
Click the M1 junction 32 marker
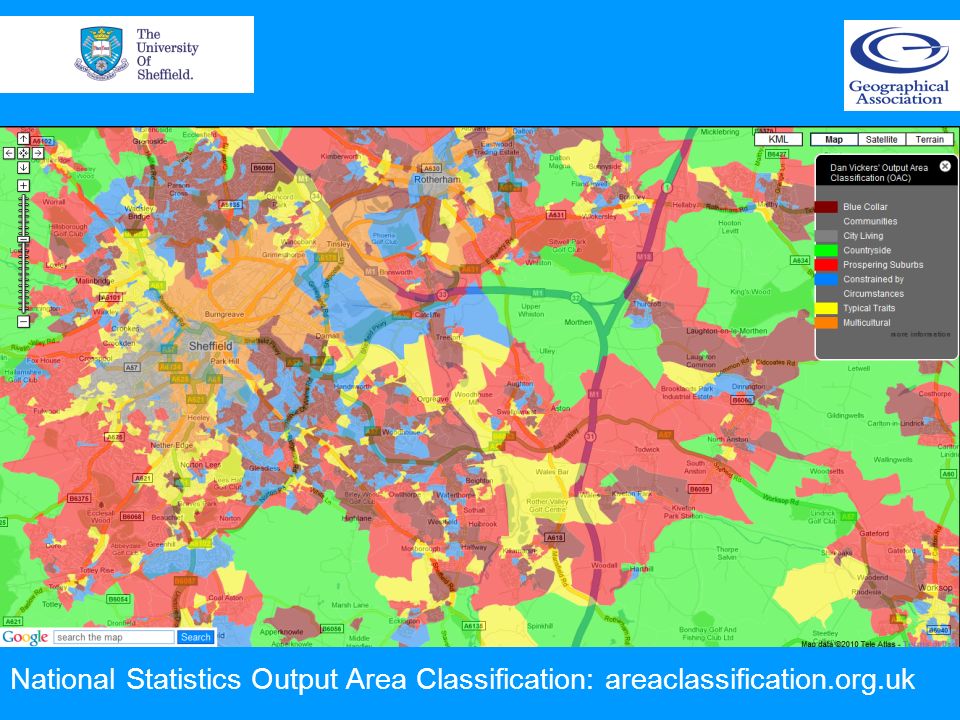pyautogui.click(x=576, y=298)
